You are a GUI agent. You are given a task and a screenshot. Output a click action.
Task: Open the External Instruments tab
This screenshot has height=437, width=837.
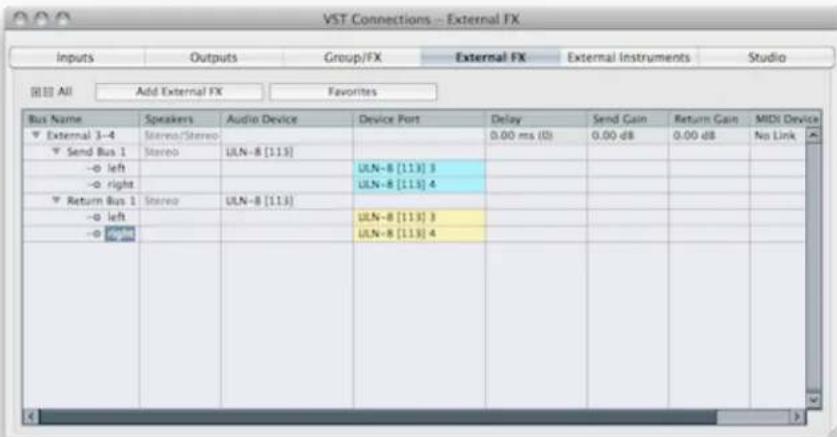click(x=629, y=58)
